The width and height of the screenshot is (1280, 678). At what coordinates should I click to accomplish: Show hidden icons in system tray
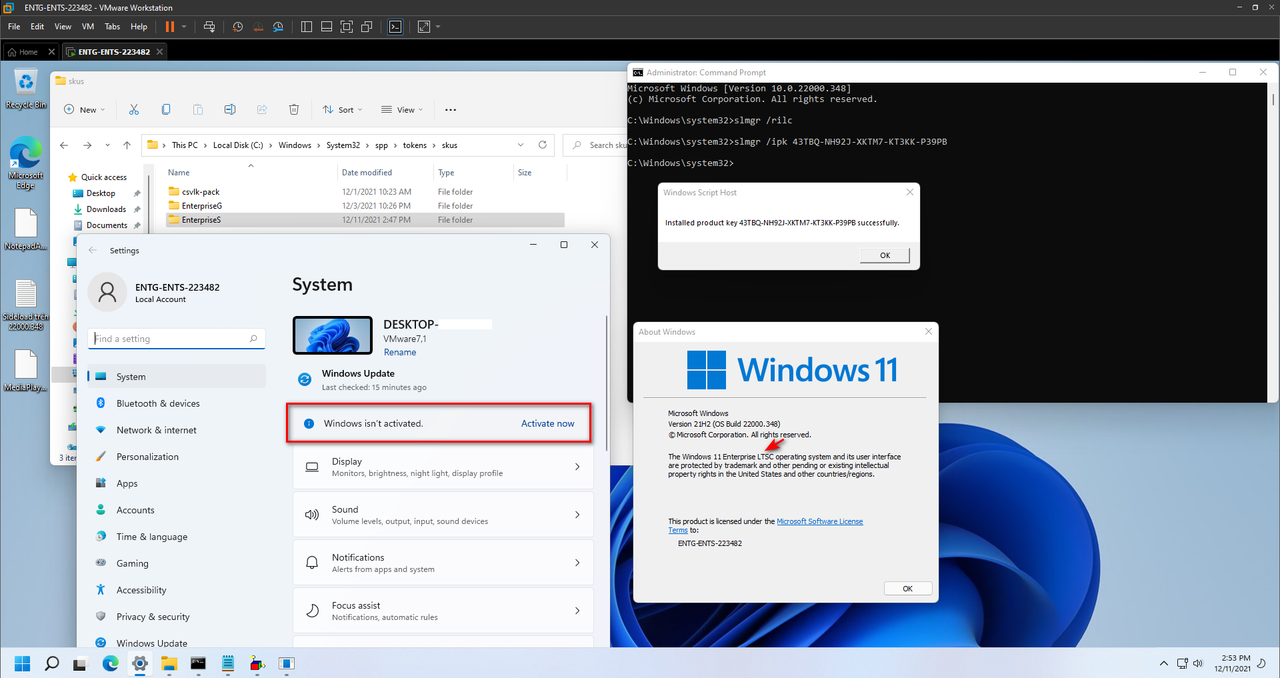(x=1163, y=662)
